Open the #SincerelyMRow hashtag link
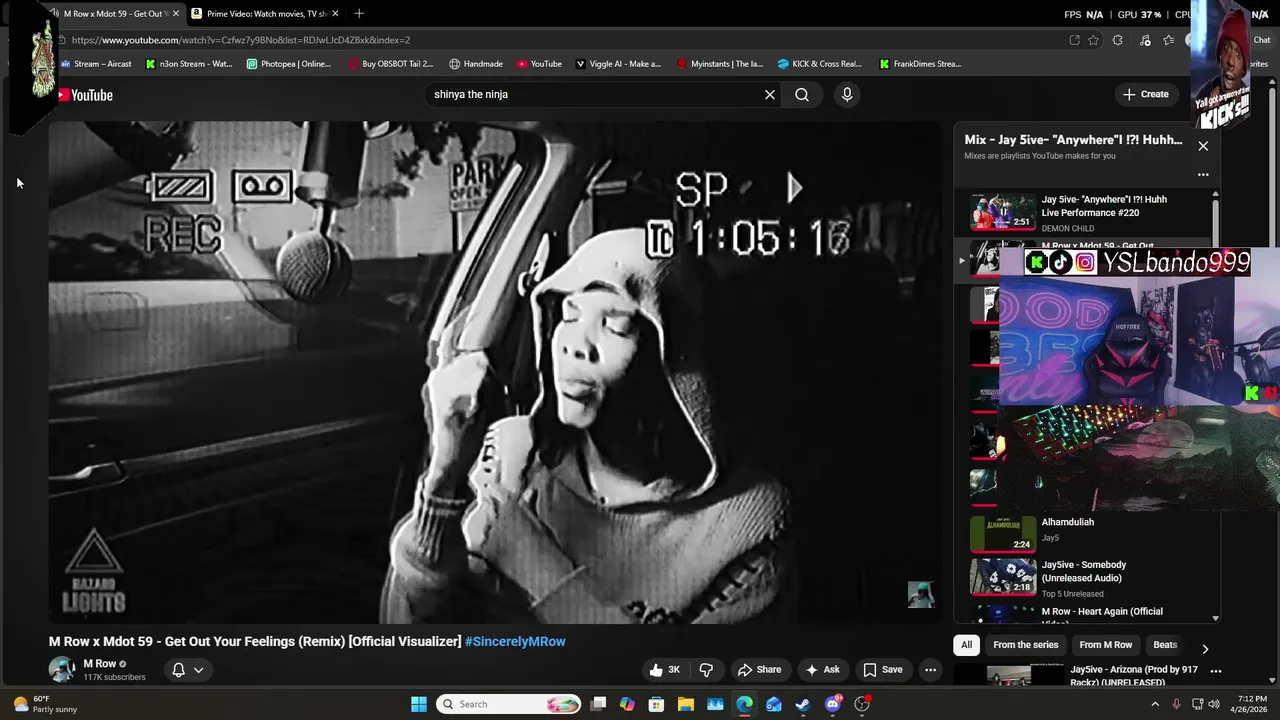Screen dimensions: 1280x720 click(515, 641)
